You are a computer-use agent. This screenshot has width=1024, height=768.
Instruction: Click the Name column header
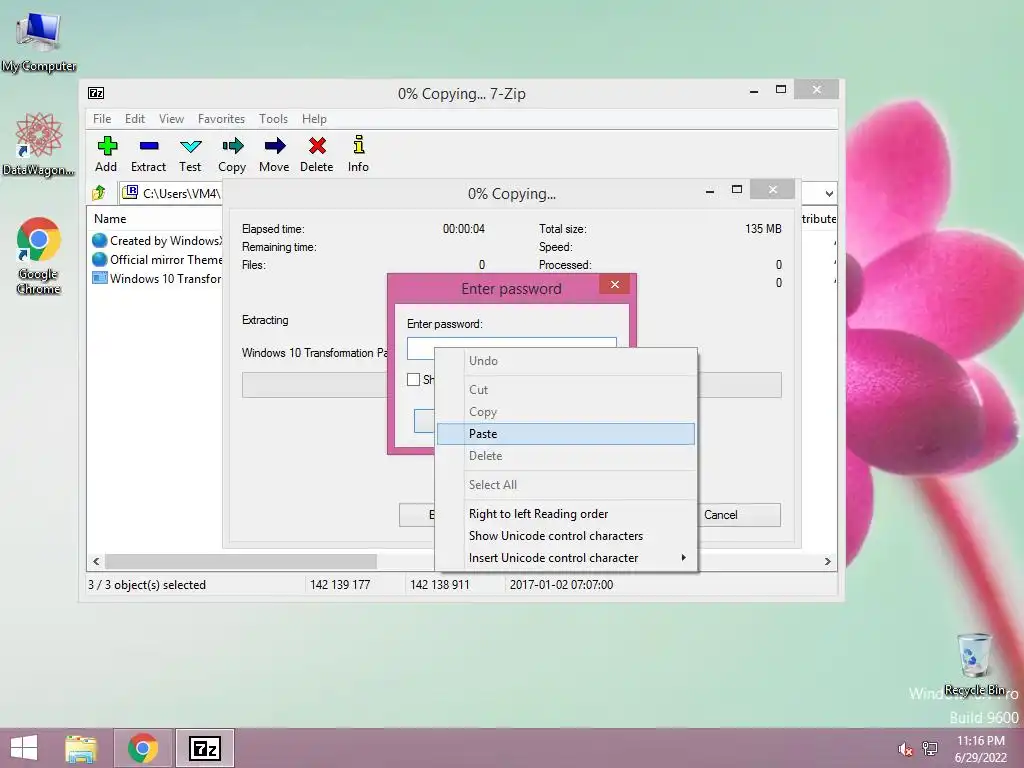(x=110, y=219)
